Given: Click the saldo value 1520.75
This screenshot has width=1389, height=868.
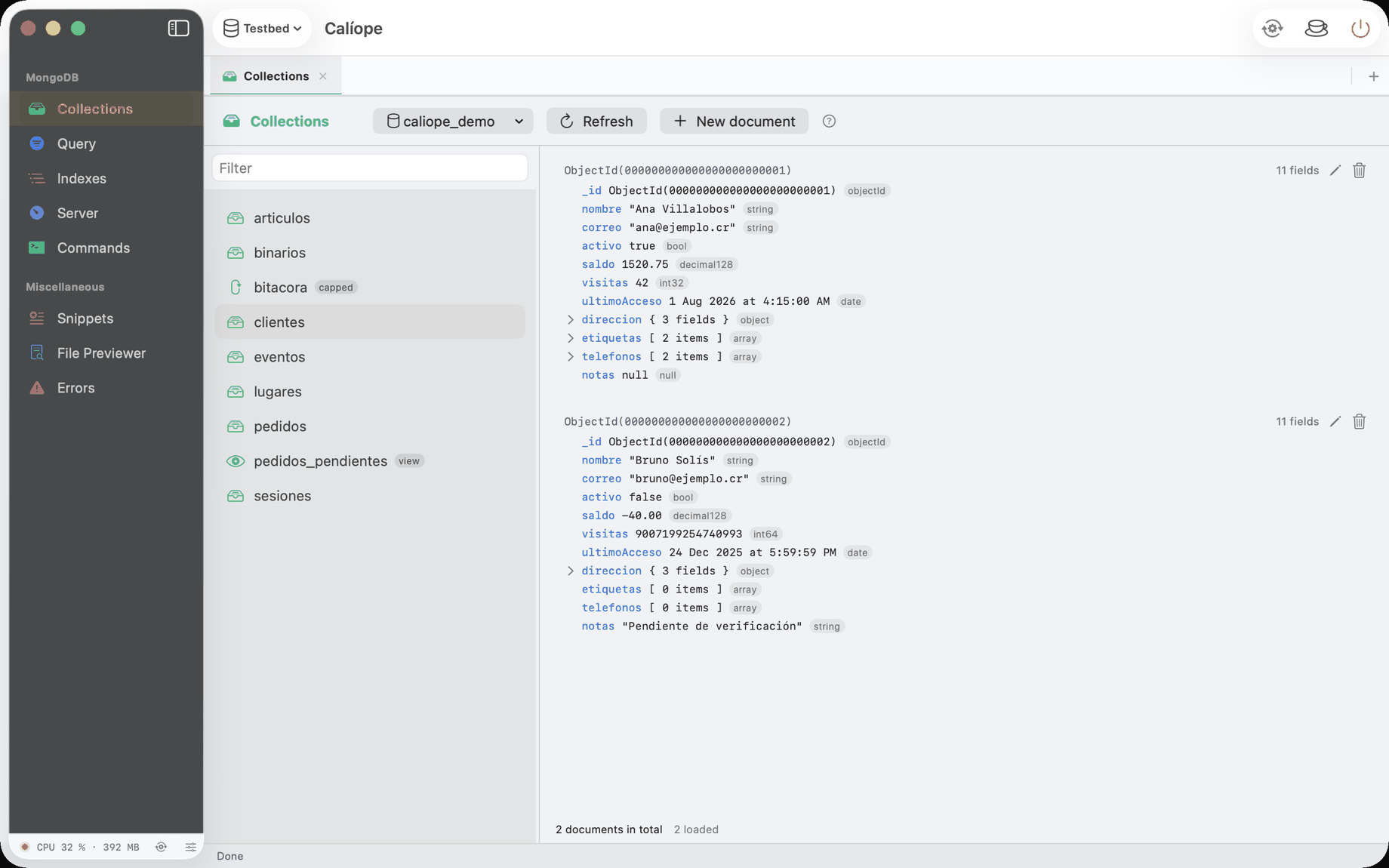Looking at the screenshot, I should (645, 265).
